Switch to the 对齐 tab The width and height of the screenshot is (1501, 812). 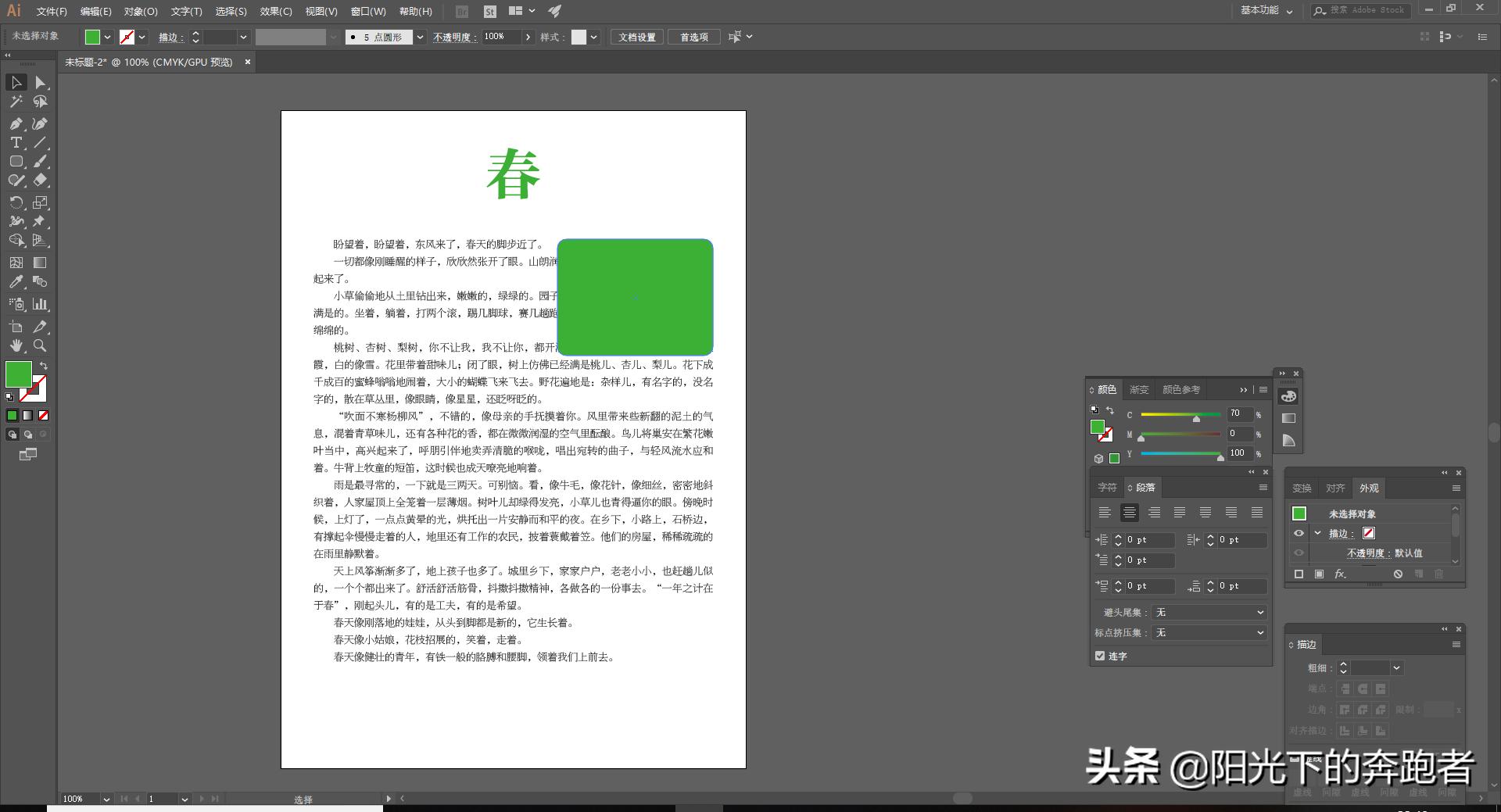pyautogui.click(x=1335, y=488)
